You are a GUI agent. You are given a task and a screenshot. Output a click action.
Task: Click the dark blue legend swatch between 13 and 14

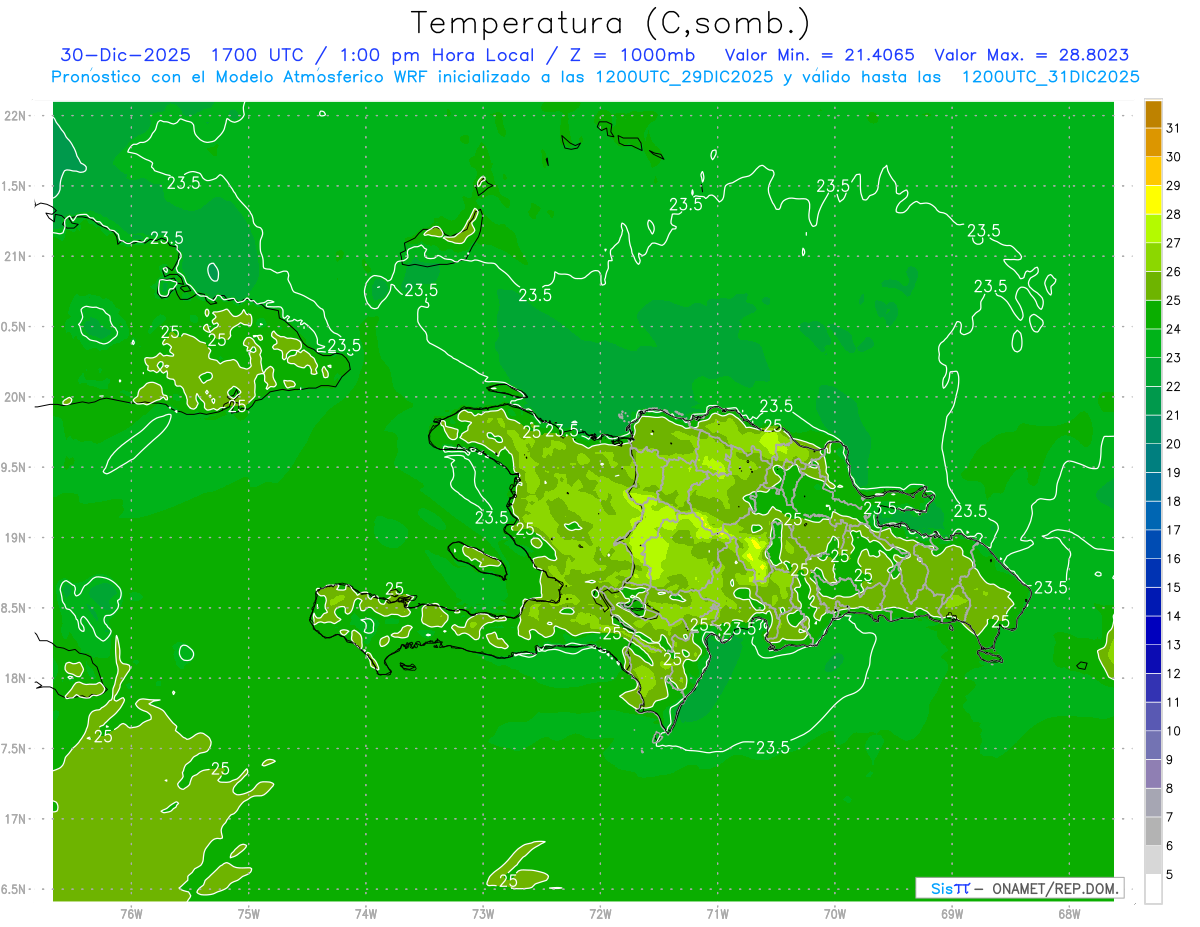click(x=1153, y=630)
